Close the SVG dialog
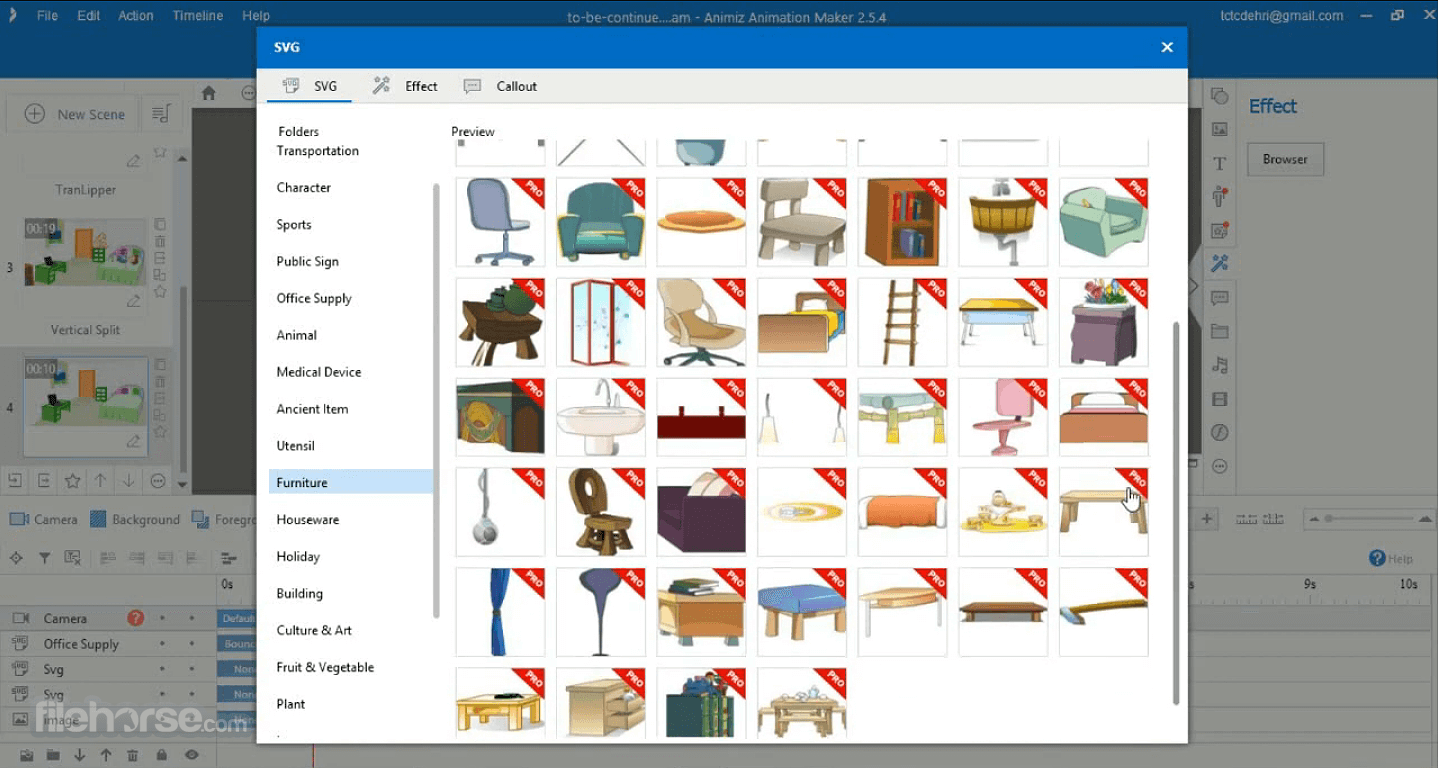This screenshot has width=1439, height=768. (x=1167, y=47)
